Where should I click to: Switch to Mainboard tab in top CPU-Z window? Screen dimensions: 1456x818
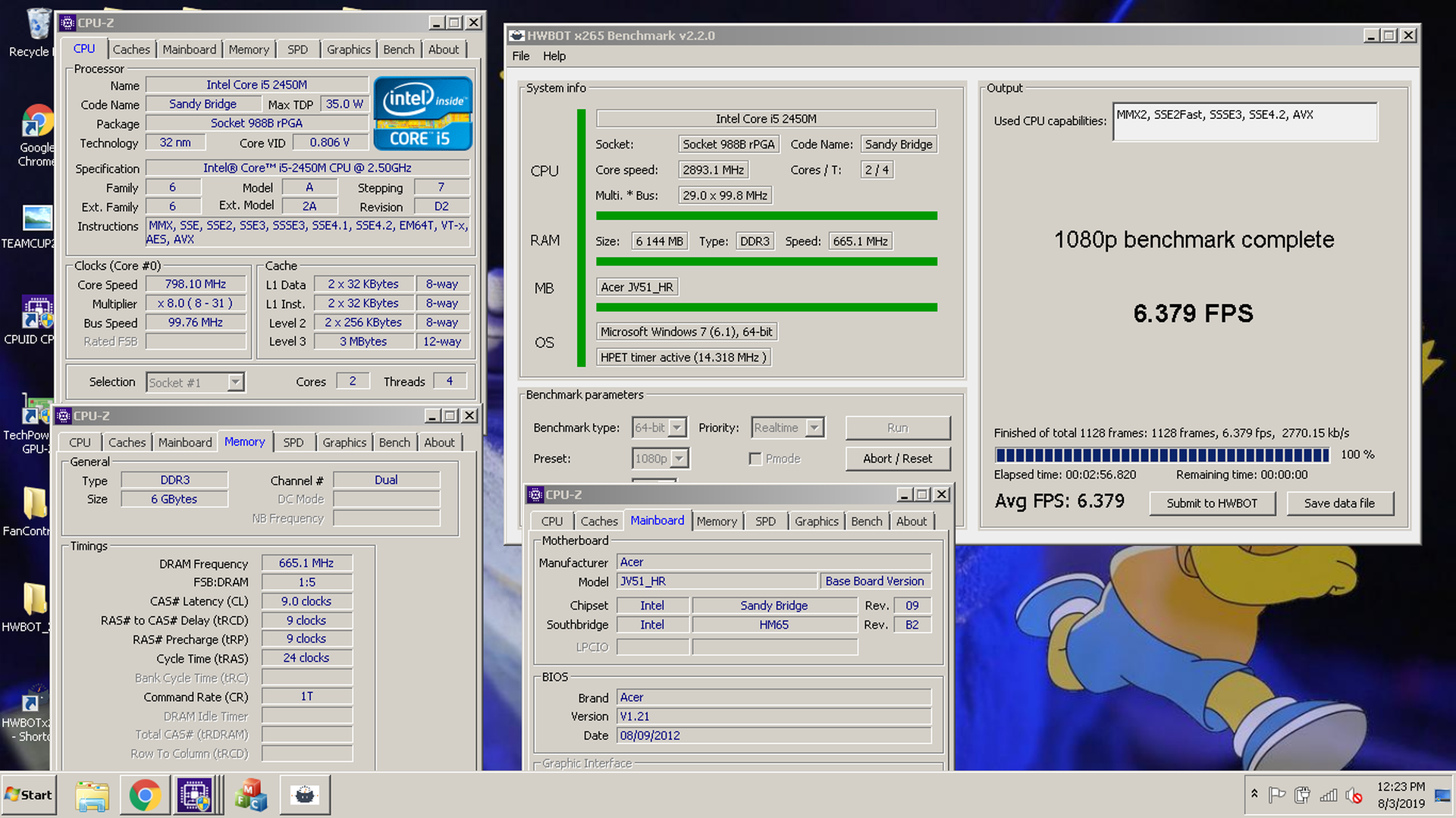click(189, 49)
